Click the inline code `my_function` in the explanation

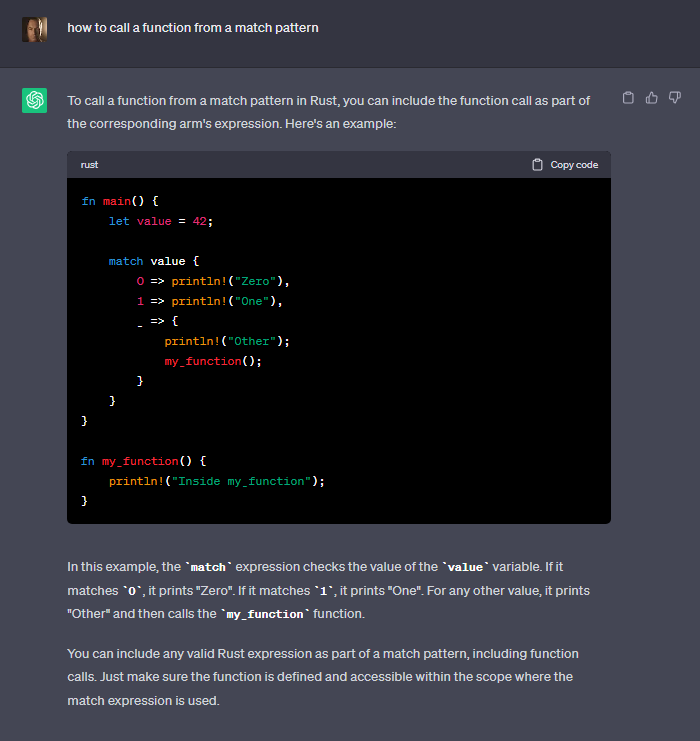(265, 614)
